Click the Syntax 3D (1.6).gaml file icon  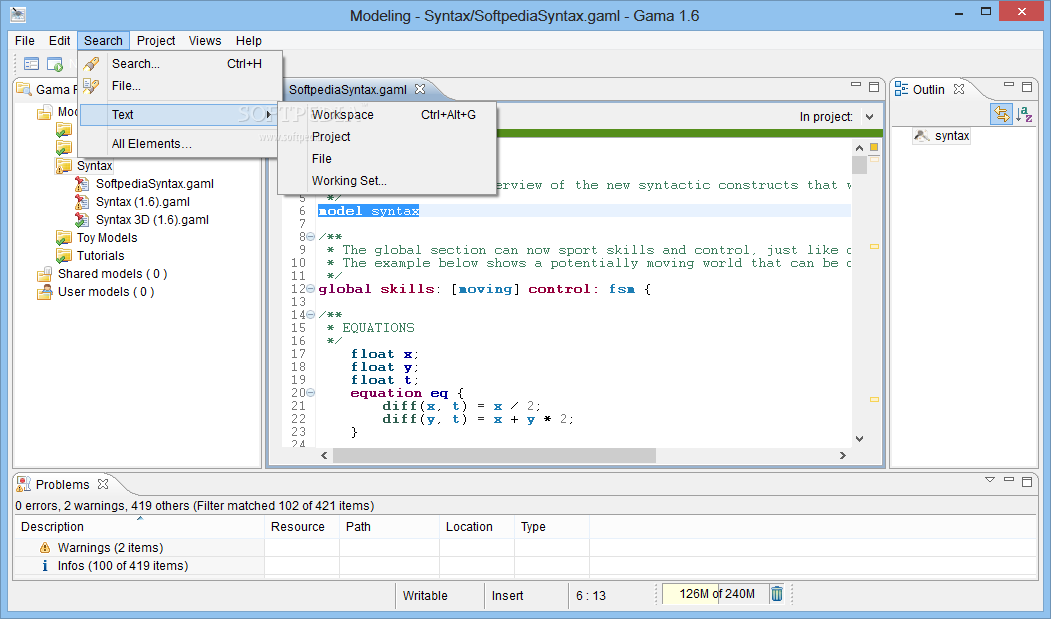[81, 219]
